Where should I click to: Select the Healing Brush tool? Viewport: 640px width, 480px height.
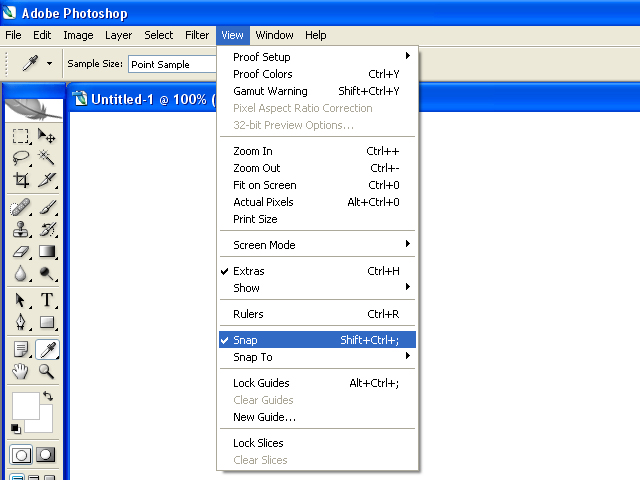[20, 207]
